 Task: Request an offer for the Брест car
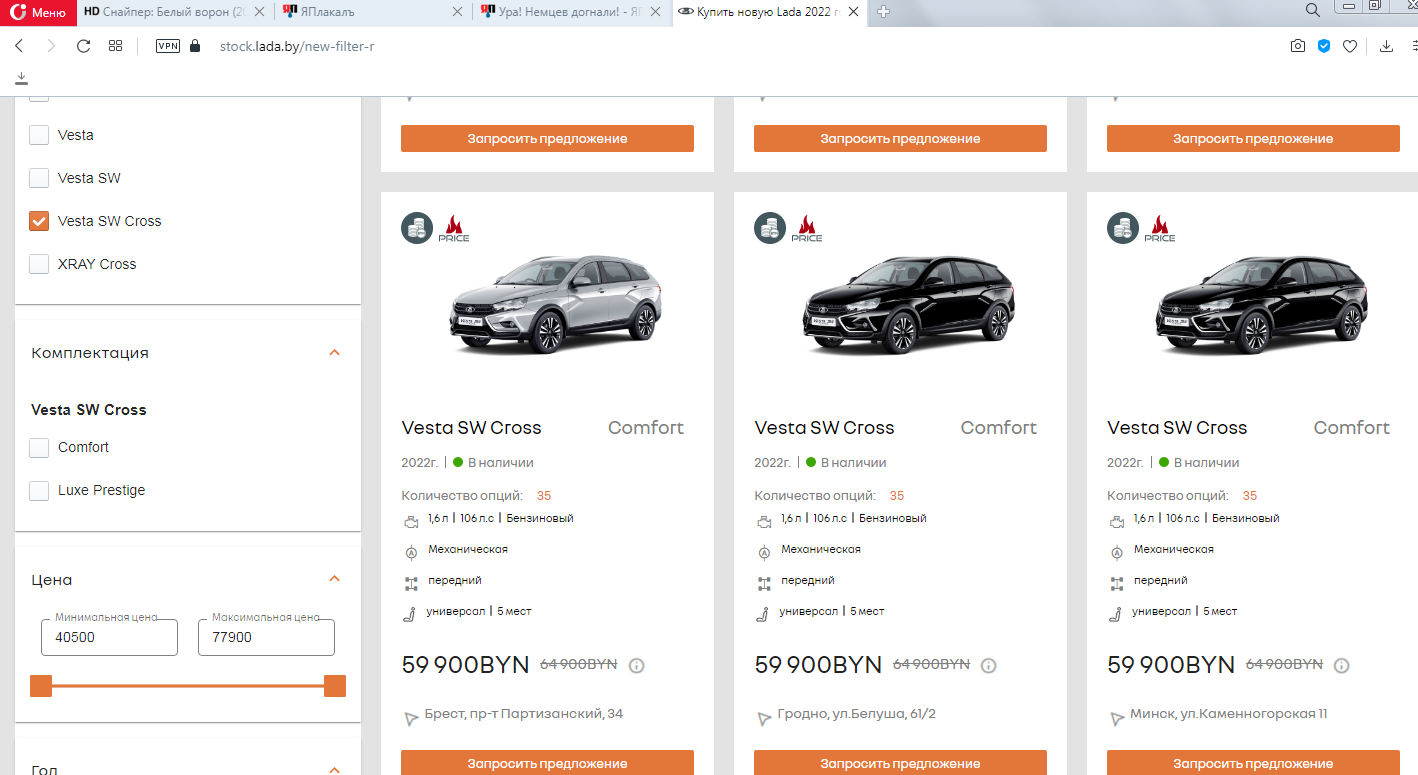[x=547, y=763]
